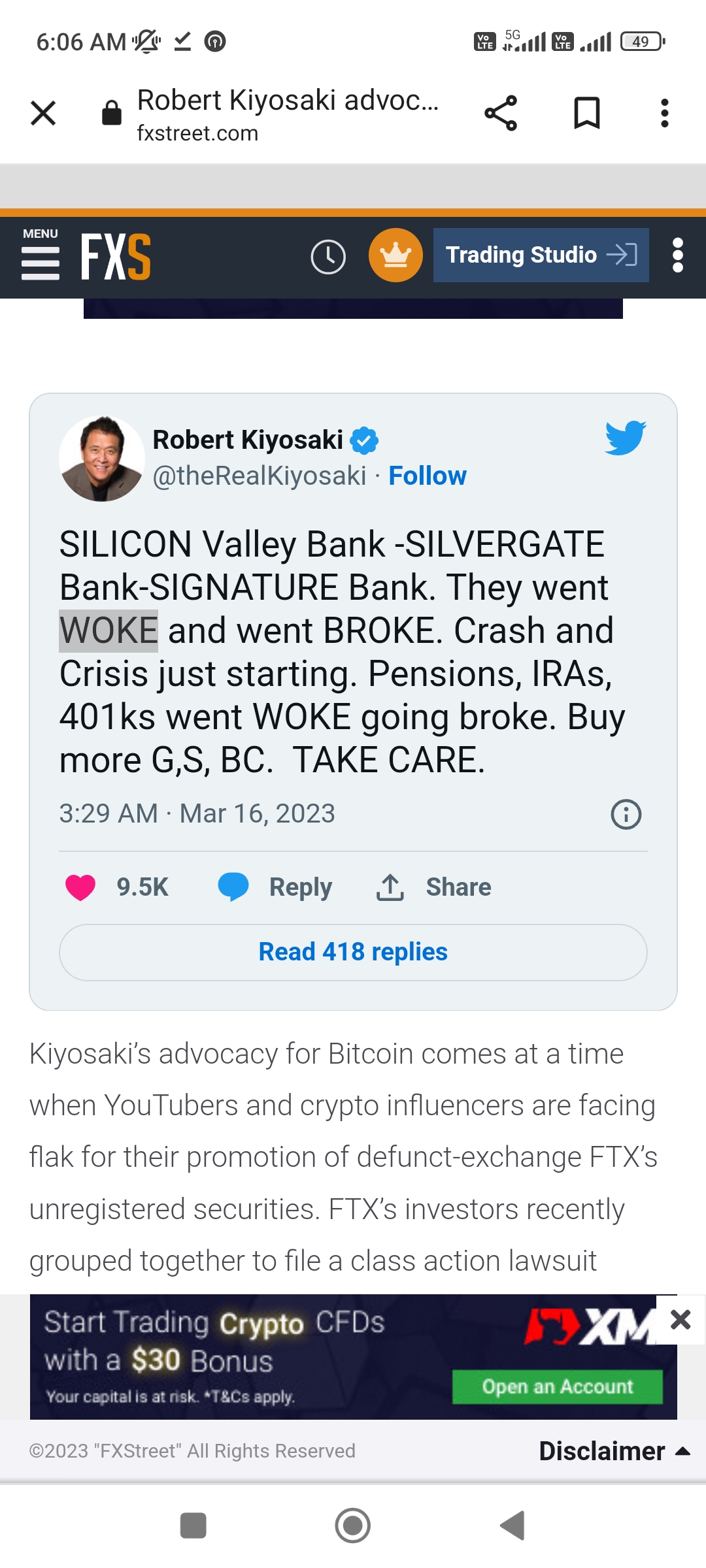Select the clock history icon on FXS navbar
The image size is (706, 1568).
328,256
